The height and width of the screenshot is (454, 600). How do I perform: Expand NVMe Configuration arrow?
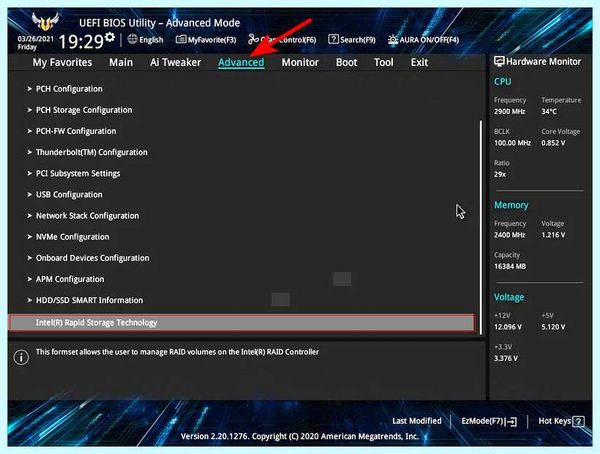coord(29,237)
